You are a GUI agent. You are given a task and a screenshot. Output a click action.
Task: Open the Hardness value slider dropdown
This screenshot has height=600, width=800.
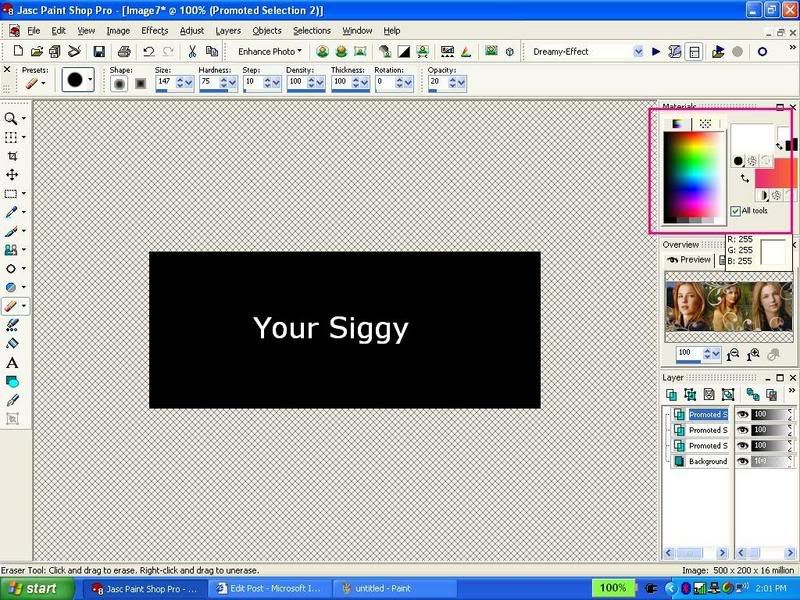coord(233,83)
